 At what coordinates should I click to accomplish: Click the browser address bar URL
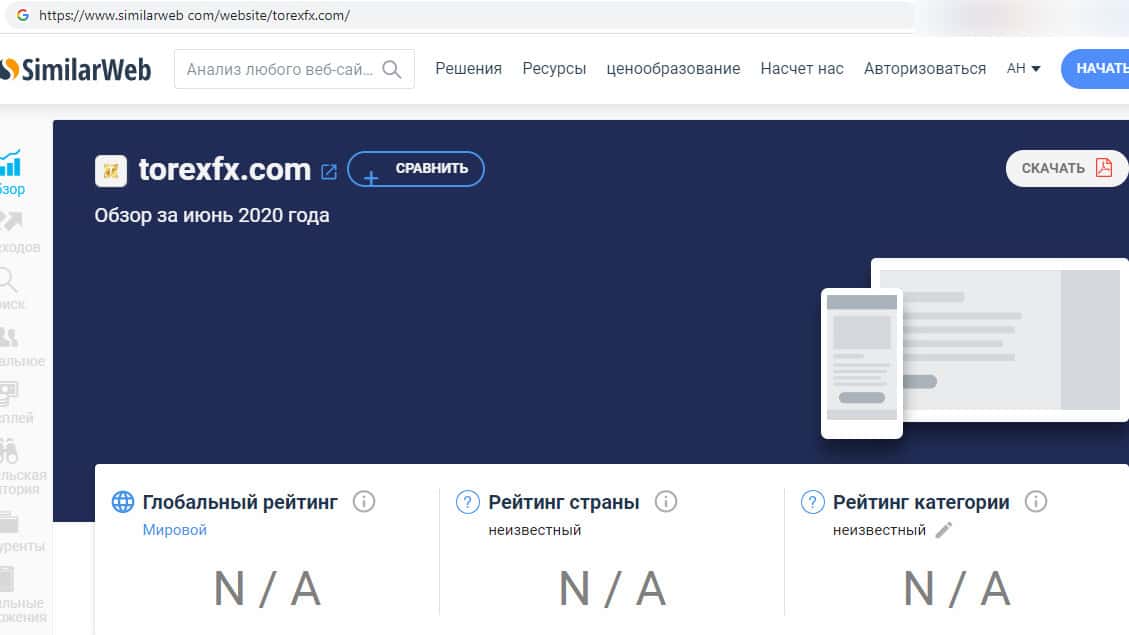pos(194,15)
